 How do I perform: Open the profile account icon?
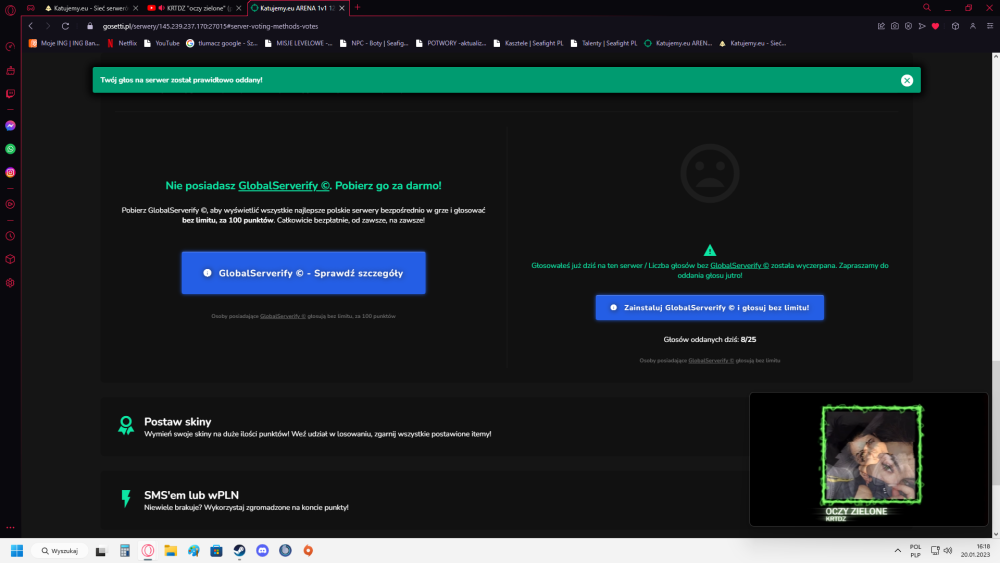(973, 26)
